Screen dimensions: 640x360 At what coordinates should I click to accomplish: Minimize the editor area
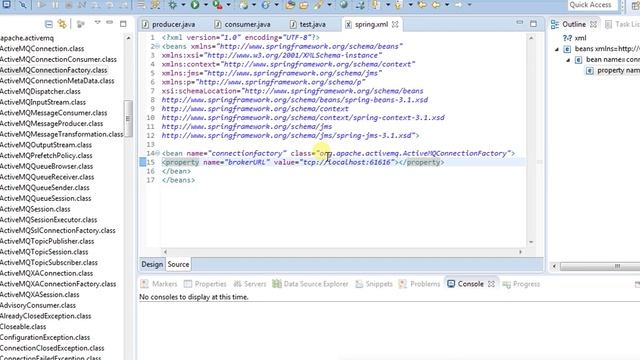click(x=519, y=22)
